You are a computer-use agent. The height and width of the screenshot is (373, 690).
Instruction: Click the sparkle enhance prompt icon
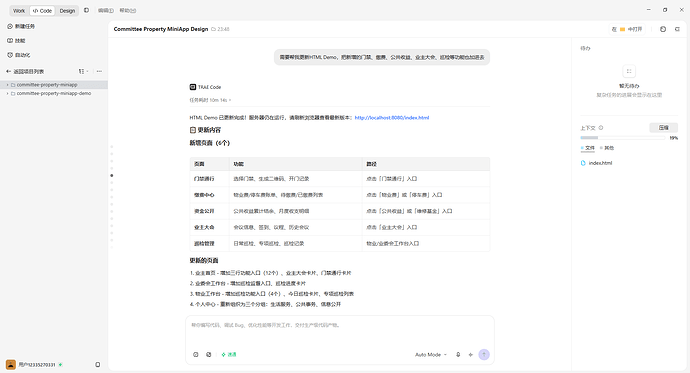tap(470, 355)
